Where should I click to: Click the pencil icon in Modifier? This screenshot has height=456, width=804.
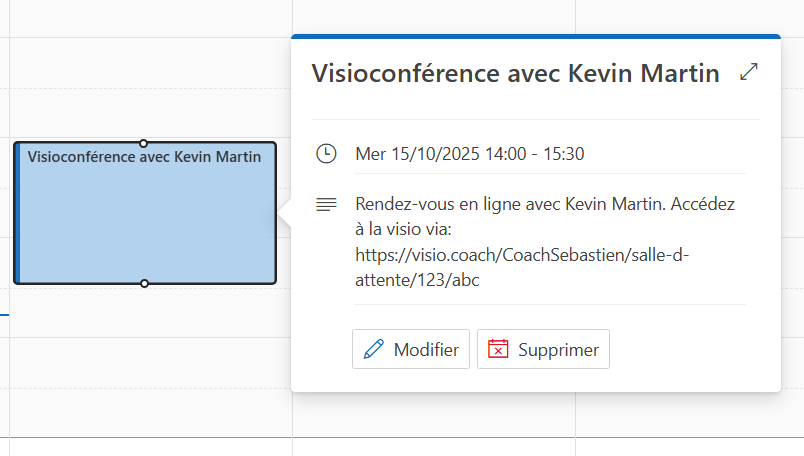pyautogui.click(x=374, y=349)
